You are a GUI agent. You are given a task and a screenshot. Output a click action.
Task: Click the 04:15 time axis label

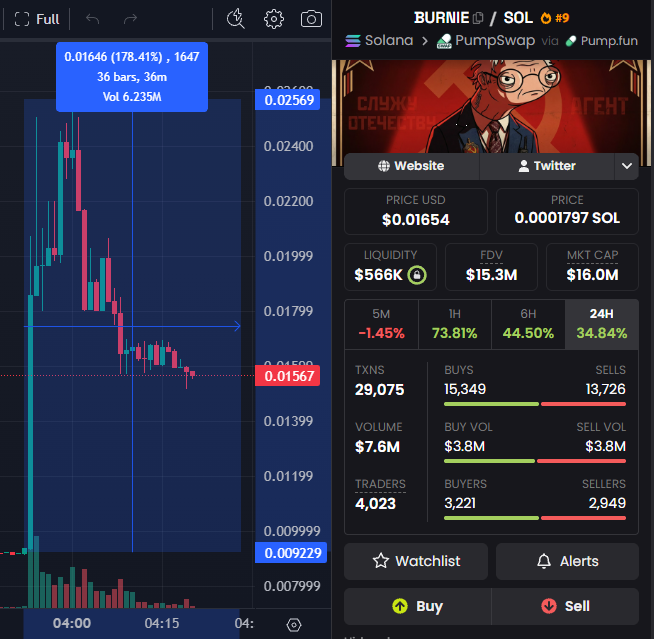[x=162, y=623]
